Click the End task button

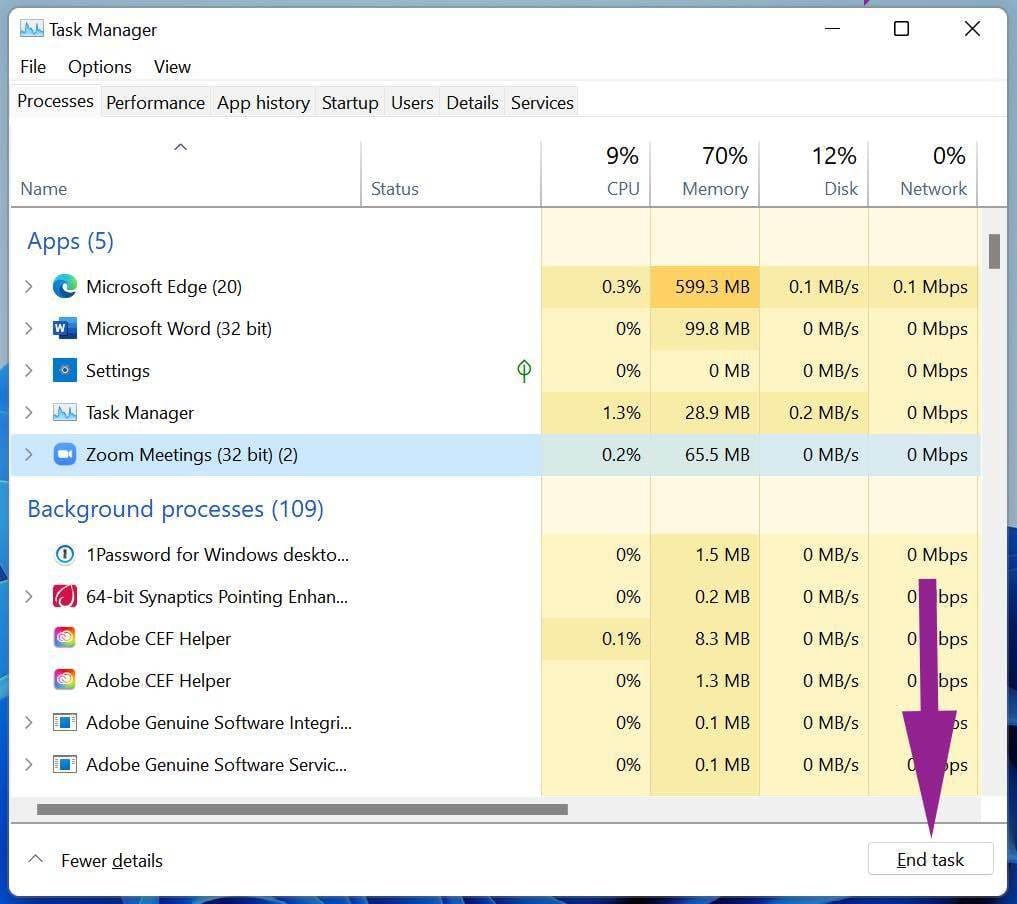tap(930, 859)
